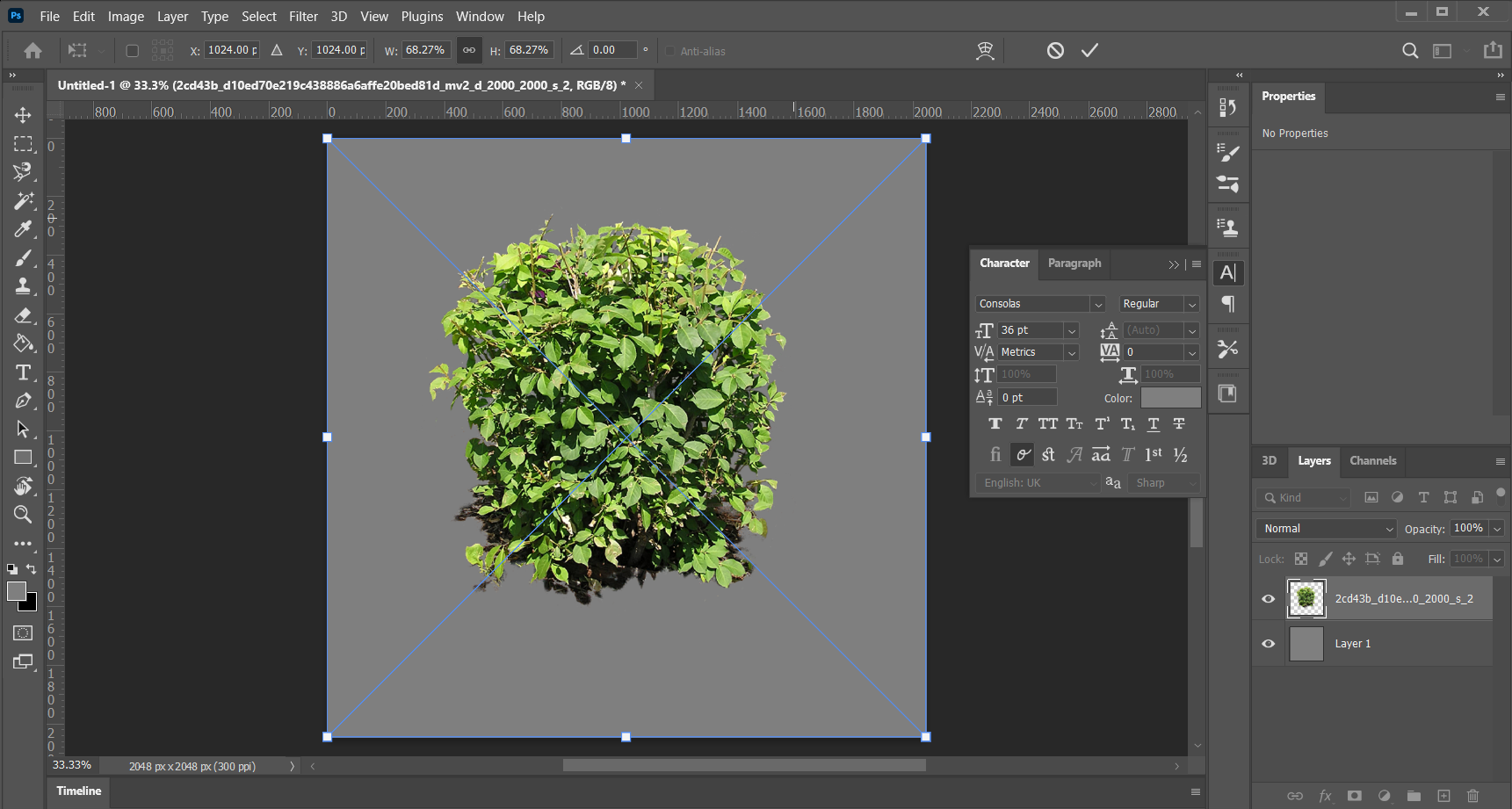
Task: Click the background color swatch
Action: [30, 604]
